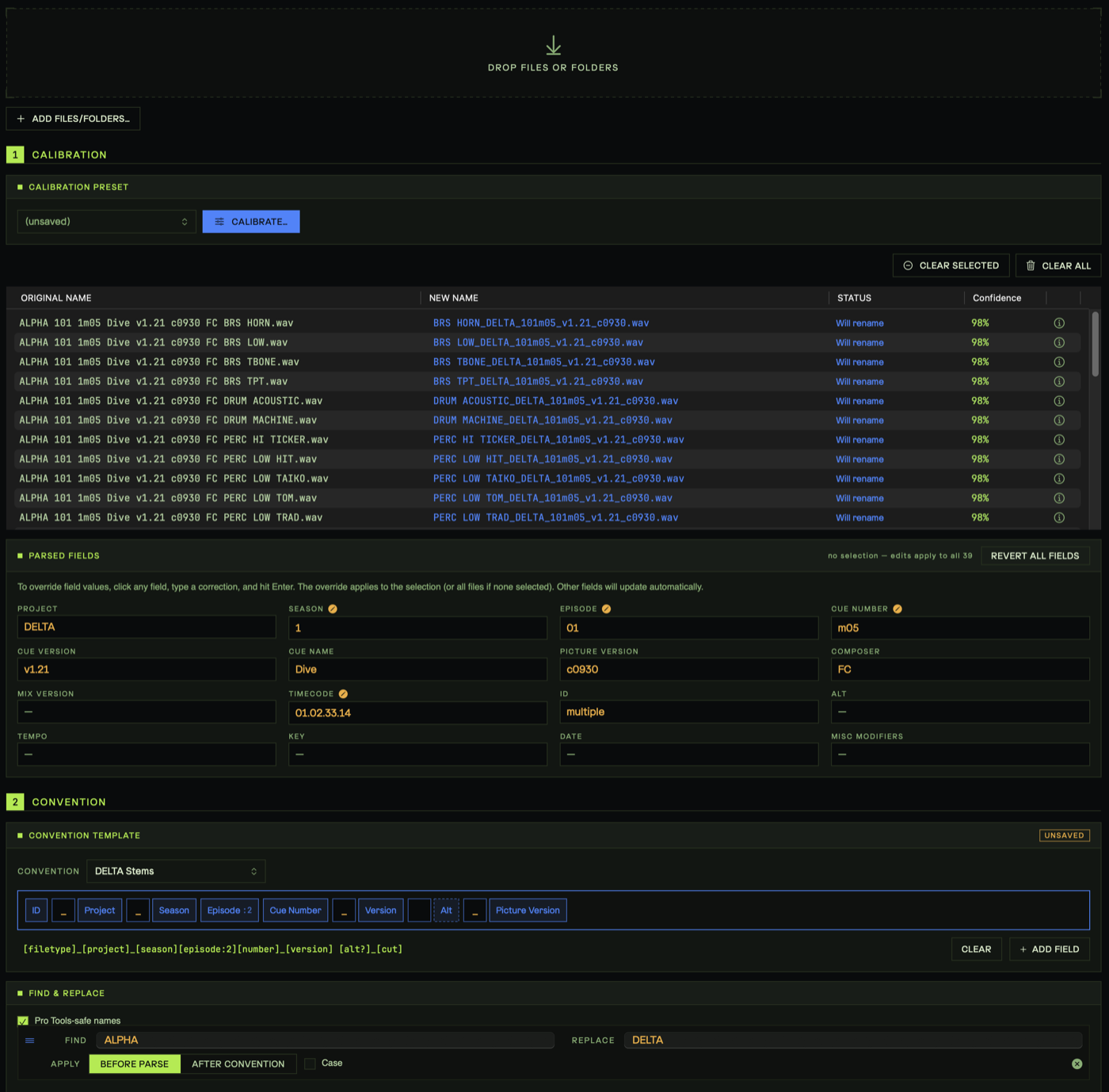Clear the convention template
This screenshot has height=1092, width=1109.
click(976, 949)
